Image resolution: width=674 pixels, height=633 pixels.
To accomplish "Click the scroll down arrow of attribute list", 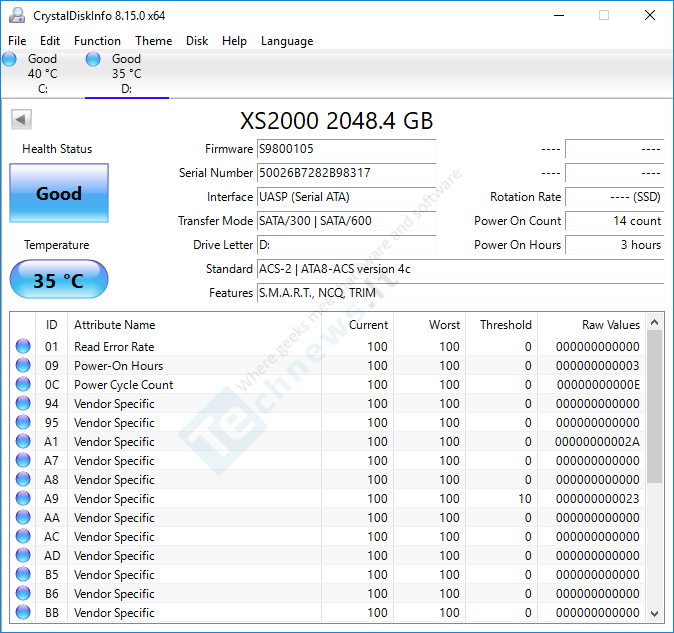I will click(x=655, y=614).
